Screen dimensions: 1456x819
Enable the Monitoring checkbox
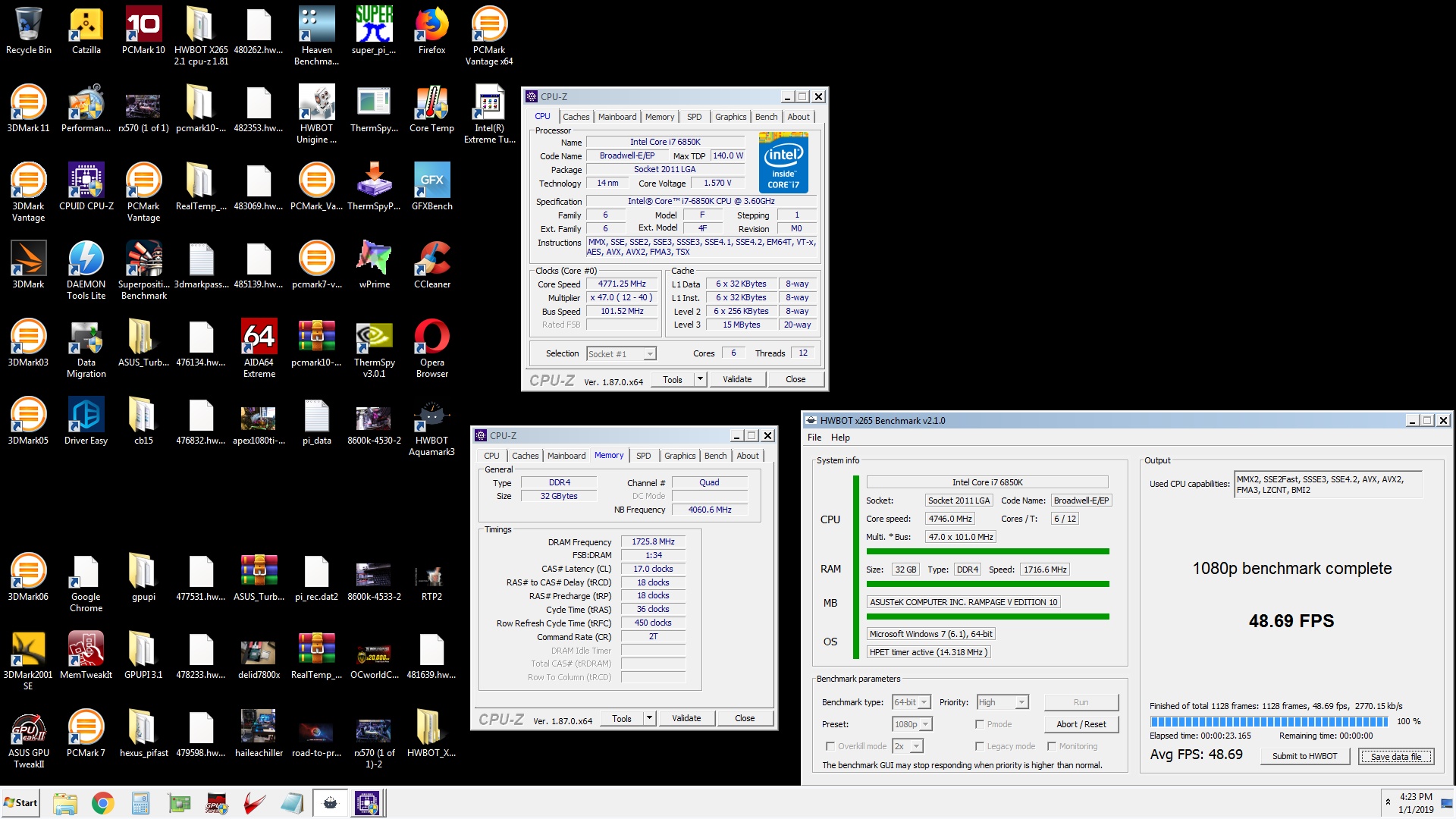pos(1051,746)
